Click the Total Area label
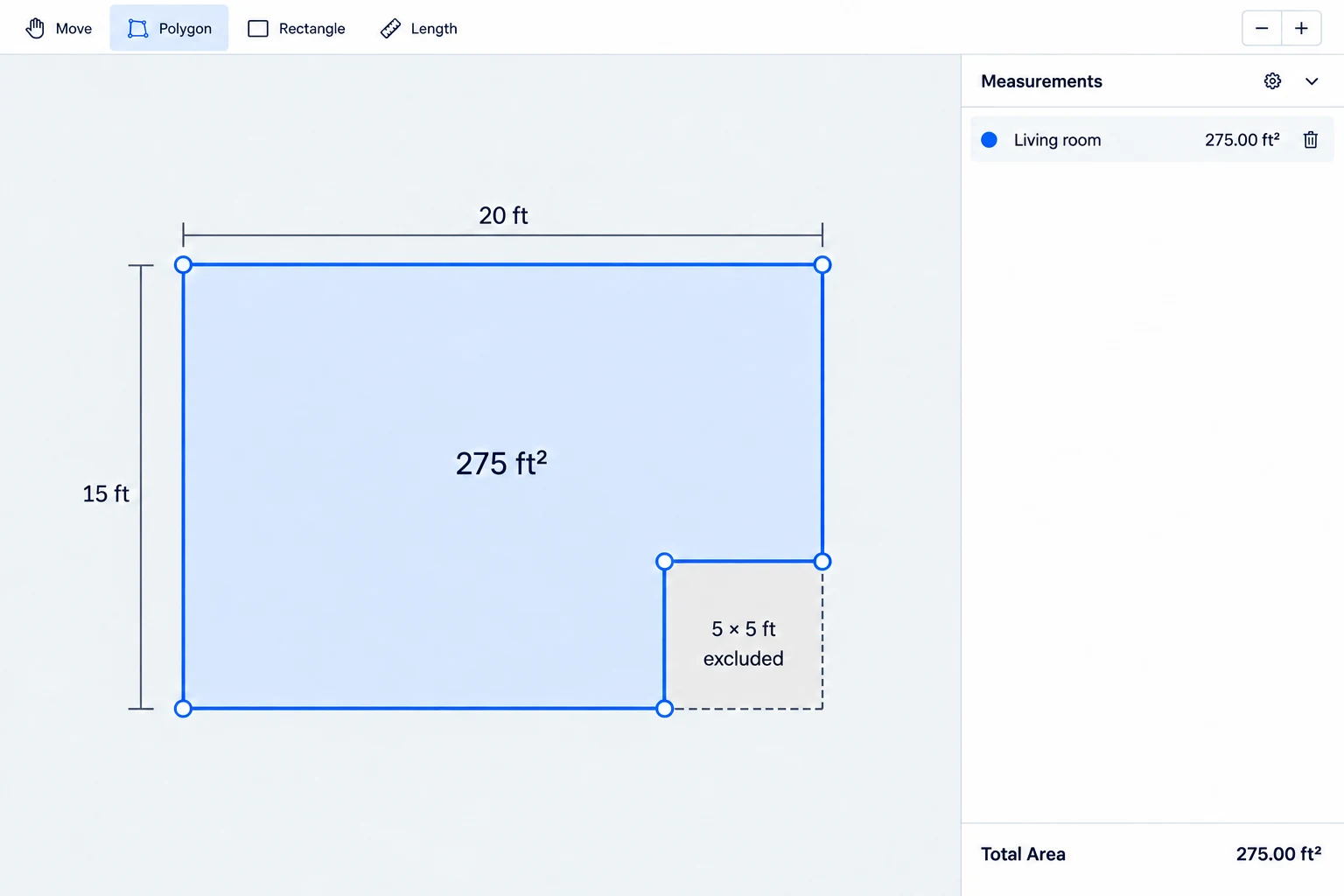Viewport: 1344px width, 896px height. coord(1023,854)
